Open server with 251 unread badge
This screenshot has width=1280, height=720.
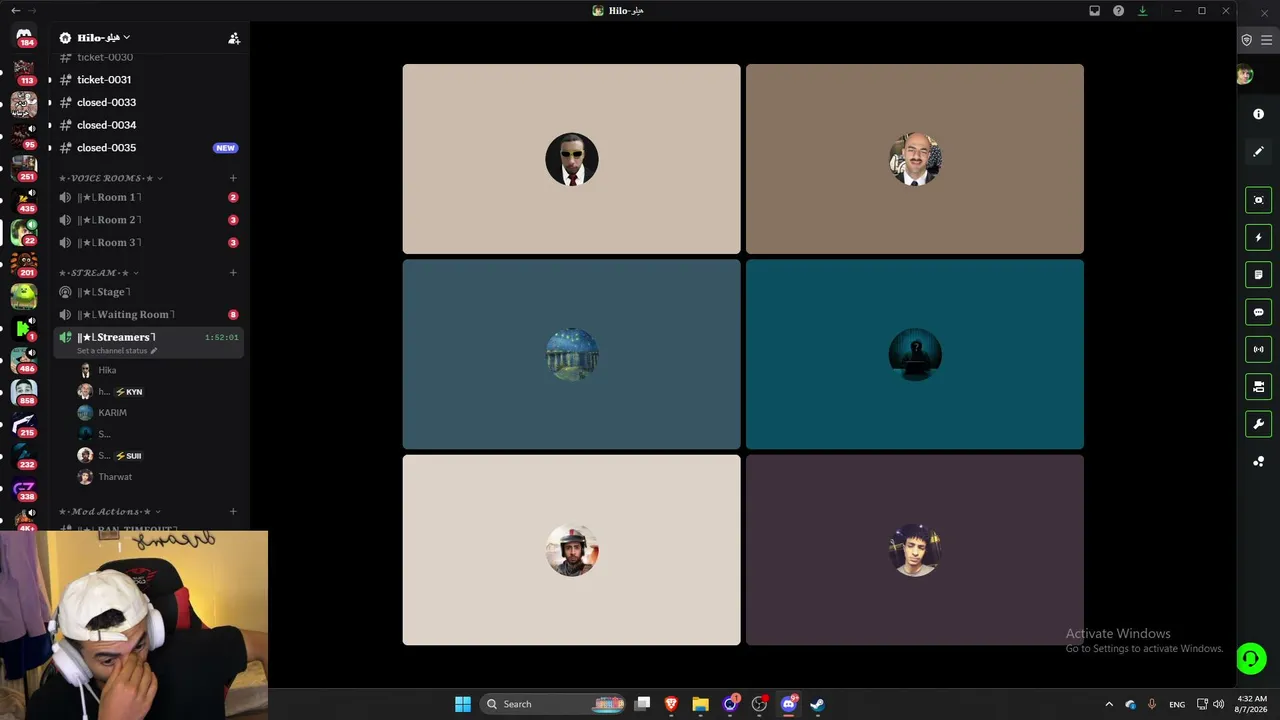[24, 168]
